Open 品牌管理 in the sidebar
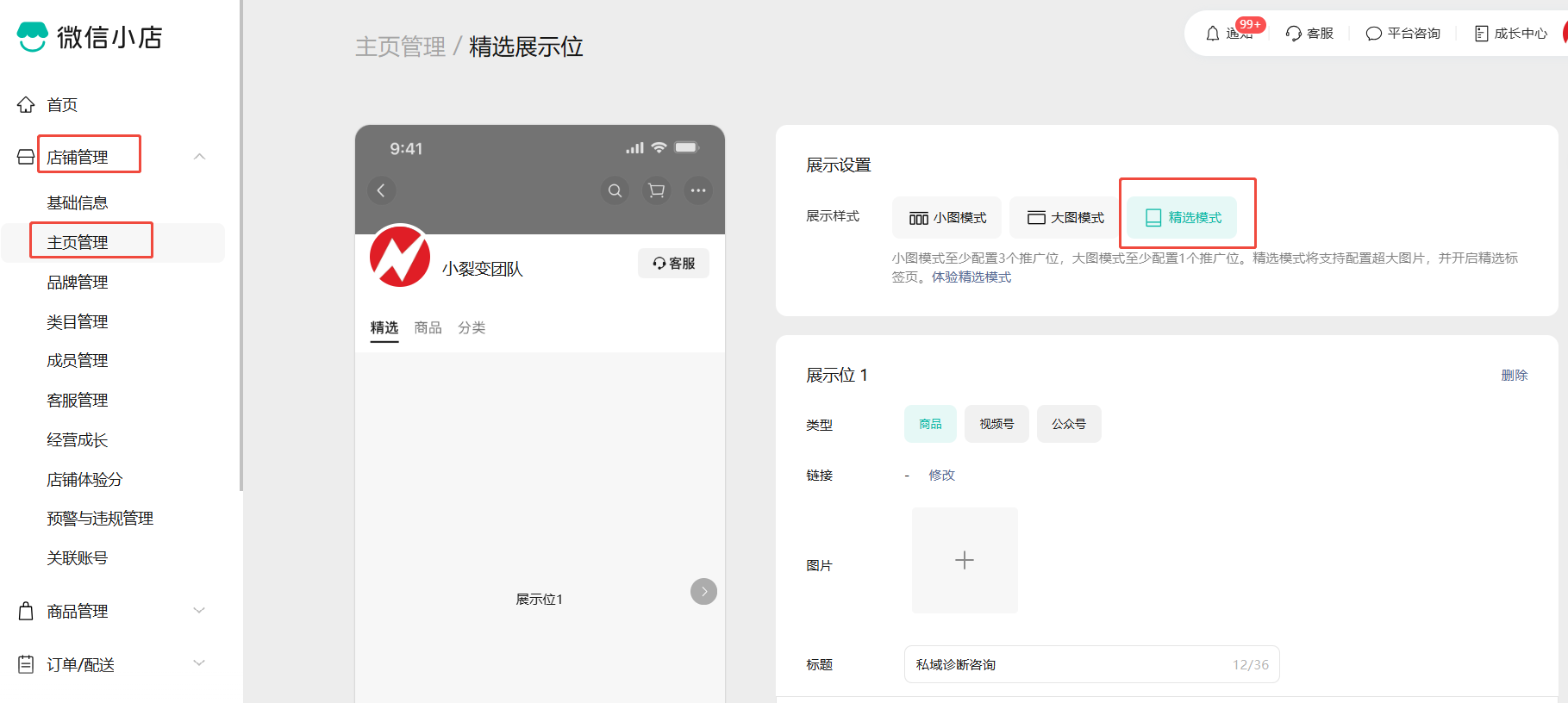This screenshot has height=703, width=1568. tap(78, 283)
